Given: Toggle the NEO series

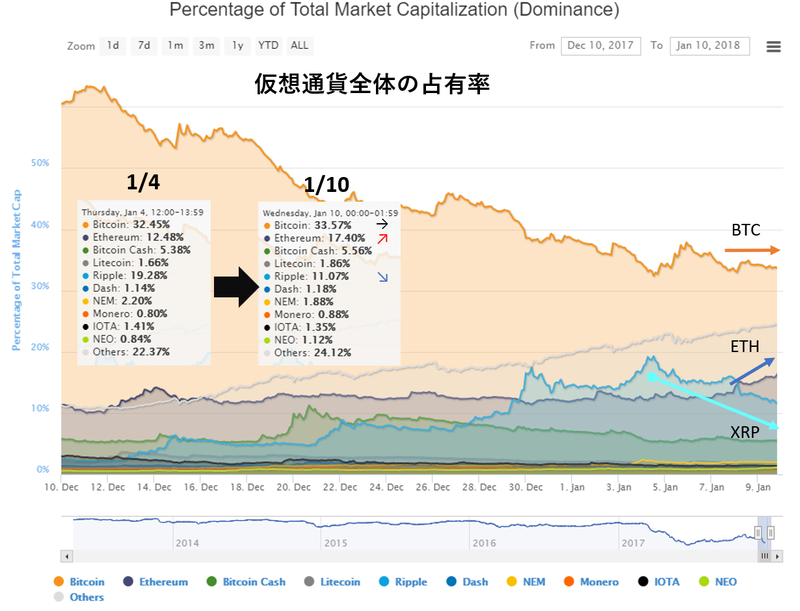Looking at the screenshot, I should [718, 582].
